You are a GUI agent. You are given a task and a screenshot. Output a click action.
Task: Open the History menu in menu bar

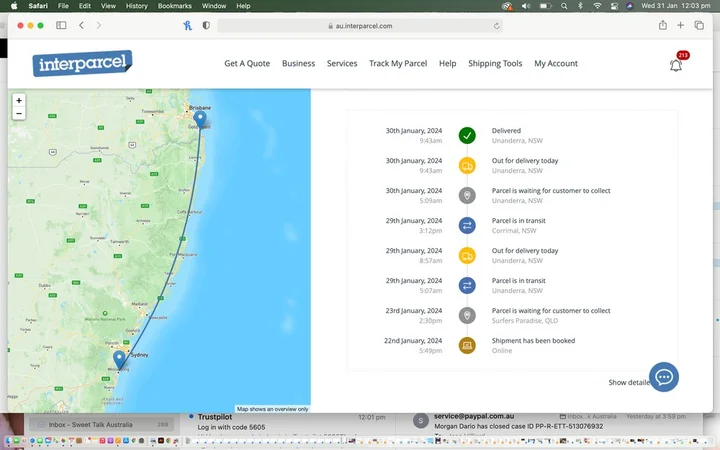coord(137,6)
